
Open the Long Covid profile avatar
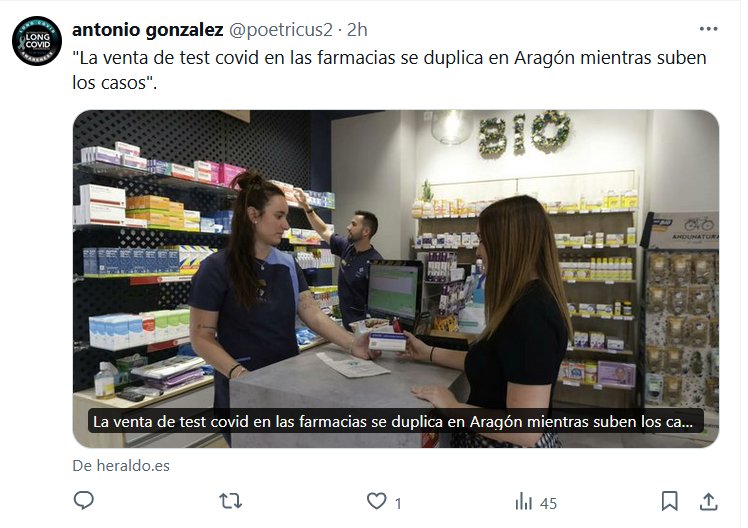pos(37,41)
